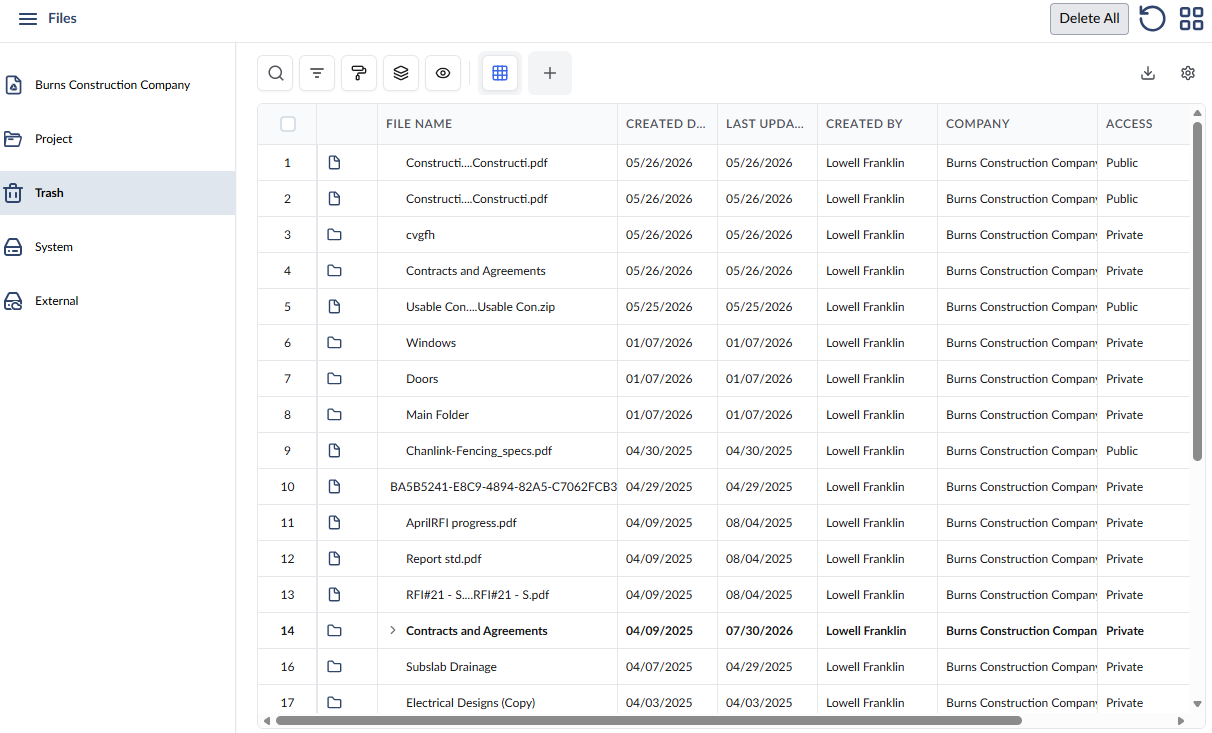This screenshot has height=733, width=1212.
Task: Click the Burns Construction Company sidebar icon
Action: click(14, 85)
